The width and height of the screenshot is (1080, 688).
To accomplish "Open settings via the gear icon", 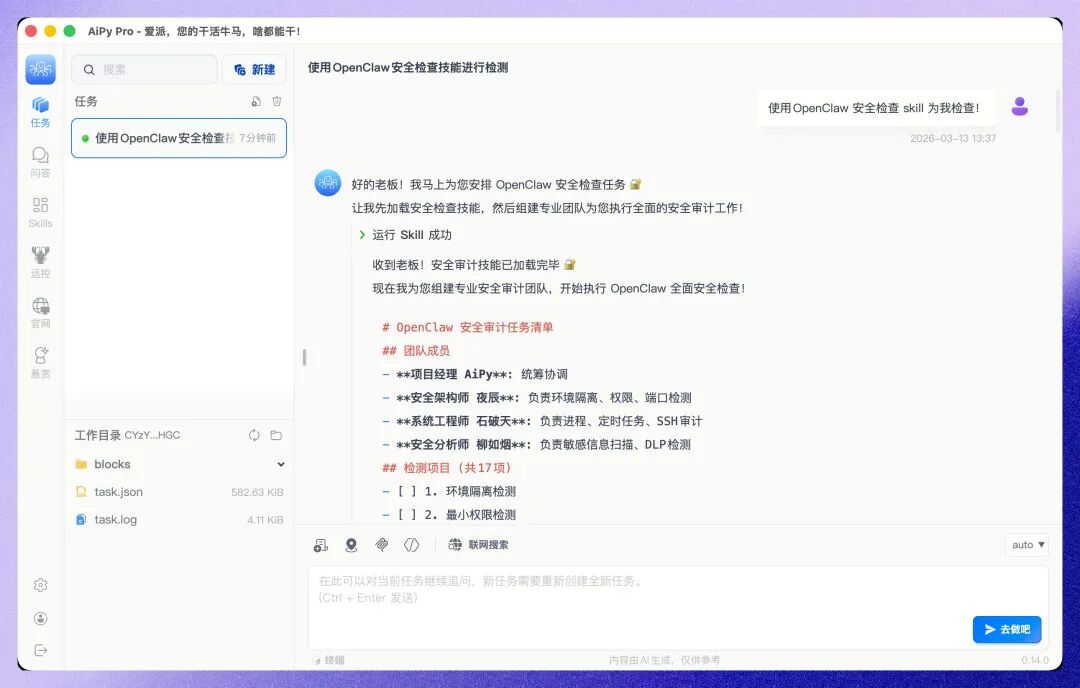I will (41, 585).
